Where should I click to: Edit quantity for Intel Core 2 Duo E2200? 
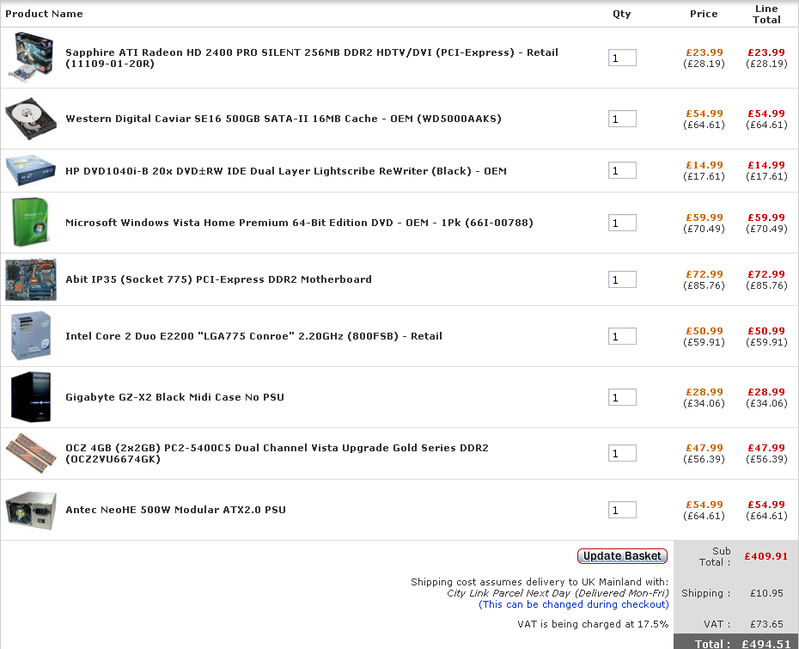(622, 336)
